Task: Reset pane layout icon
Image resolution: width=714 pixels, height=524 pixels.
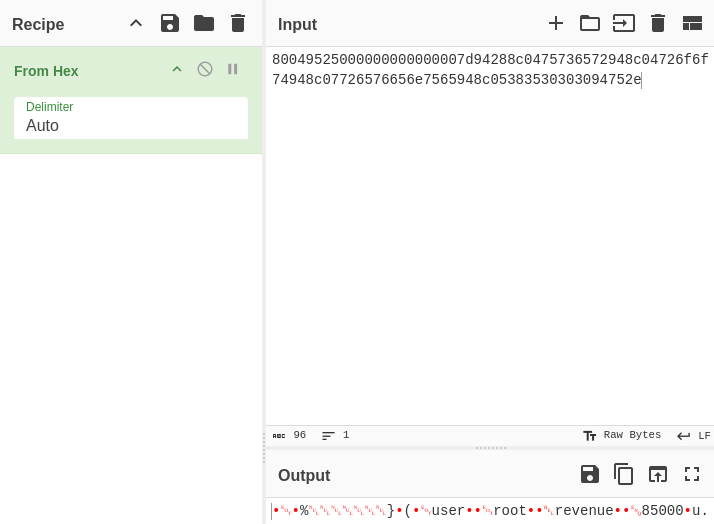Action: [x=692, y=23]
